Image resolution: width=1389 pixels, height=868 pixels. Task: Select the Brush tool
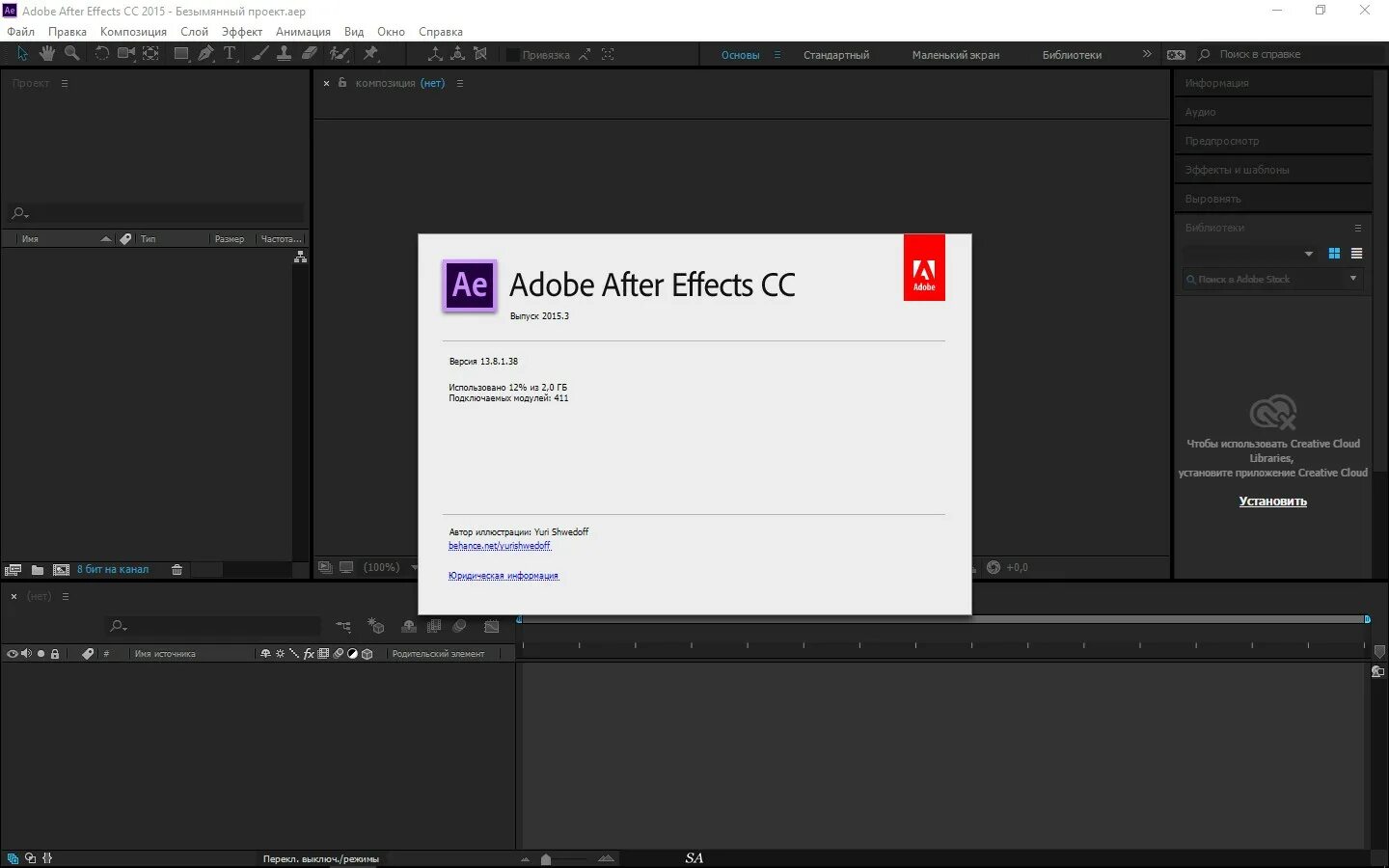point(260,54)
